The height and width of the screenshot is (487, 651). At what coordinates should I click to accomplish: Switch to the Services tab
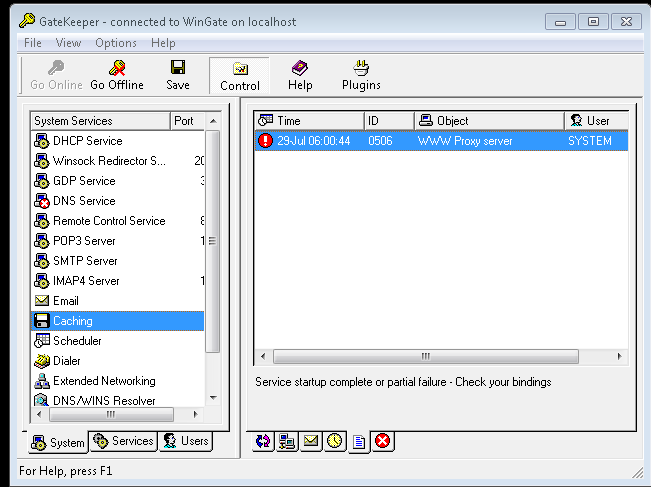[123, 441]
